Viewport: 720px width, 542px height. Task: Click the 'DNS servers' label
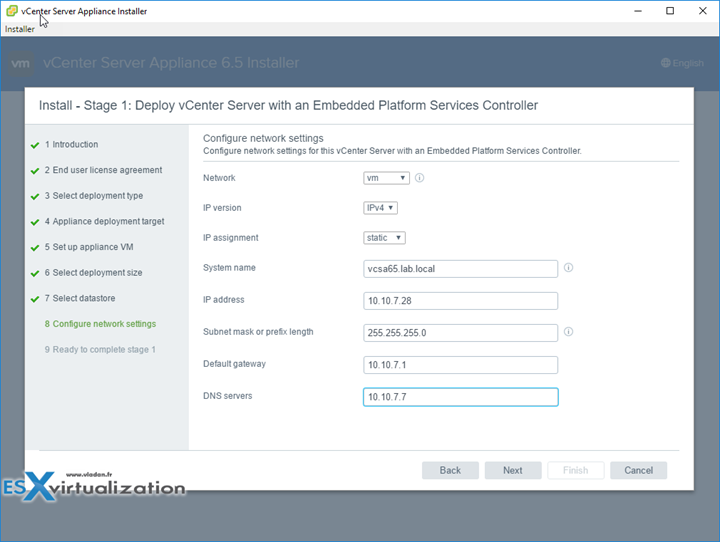(228, 396)
